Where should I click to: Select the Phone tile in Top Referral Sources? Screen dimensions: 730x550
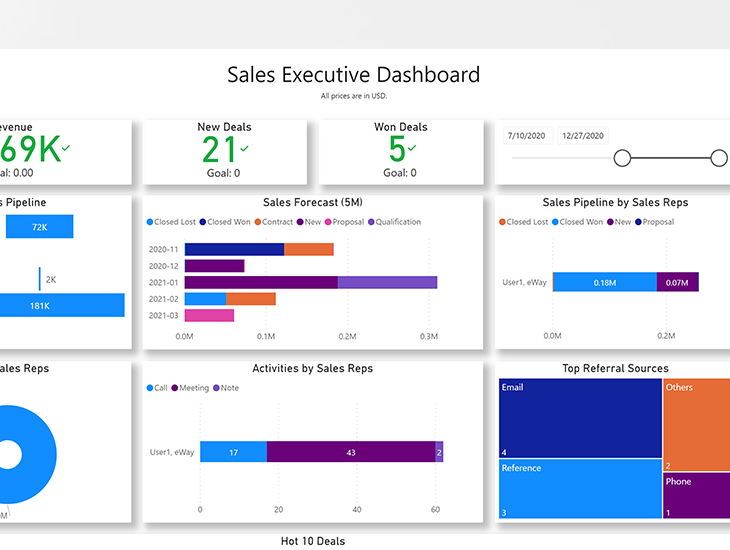tap(696, 495)
